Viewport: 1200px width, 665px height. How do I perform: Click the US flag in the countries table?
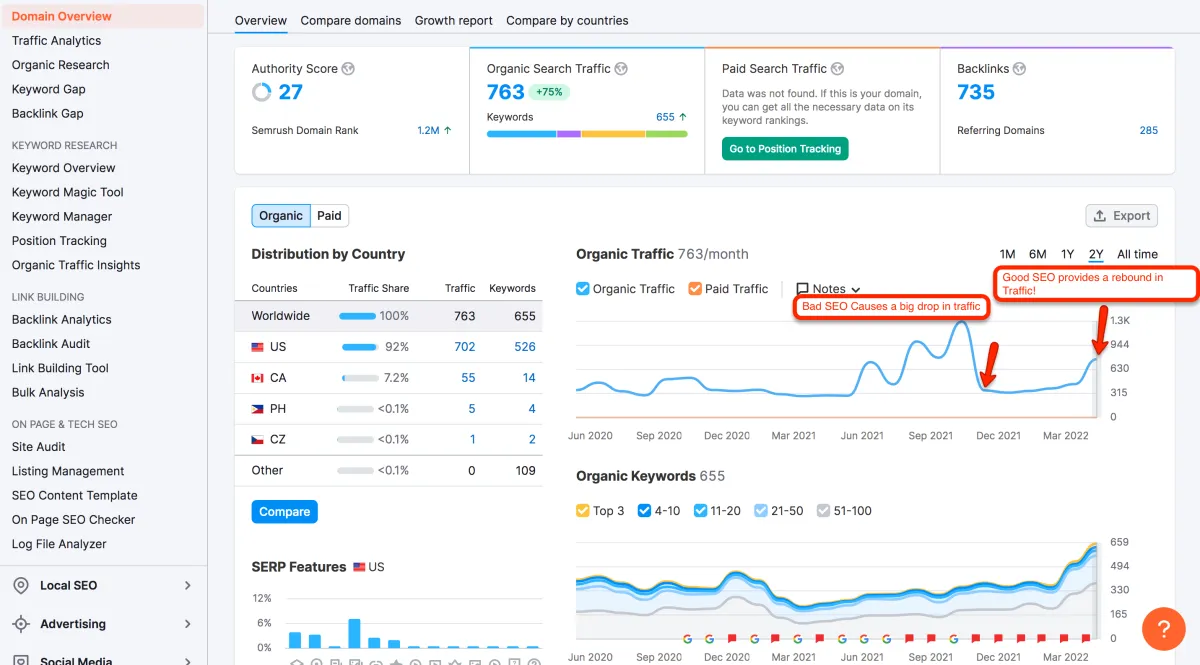point(258,347)
